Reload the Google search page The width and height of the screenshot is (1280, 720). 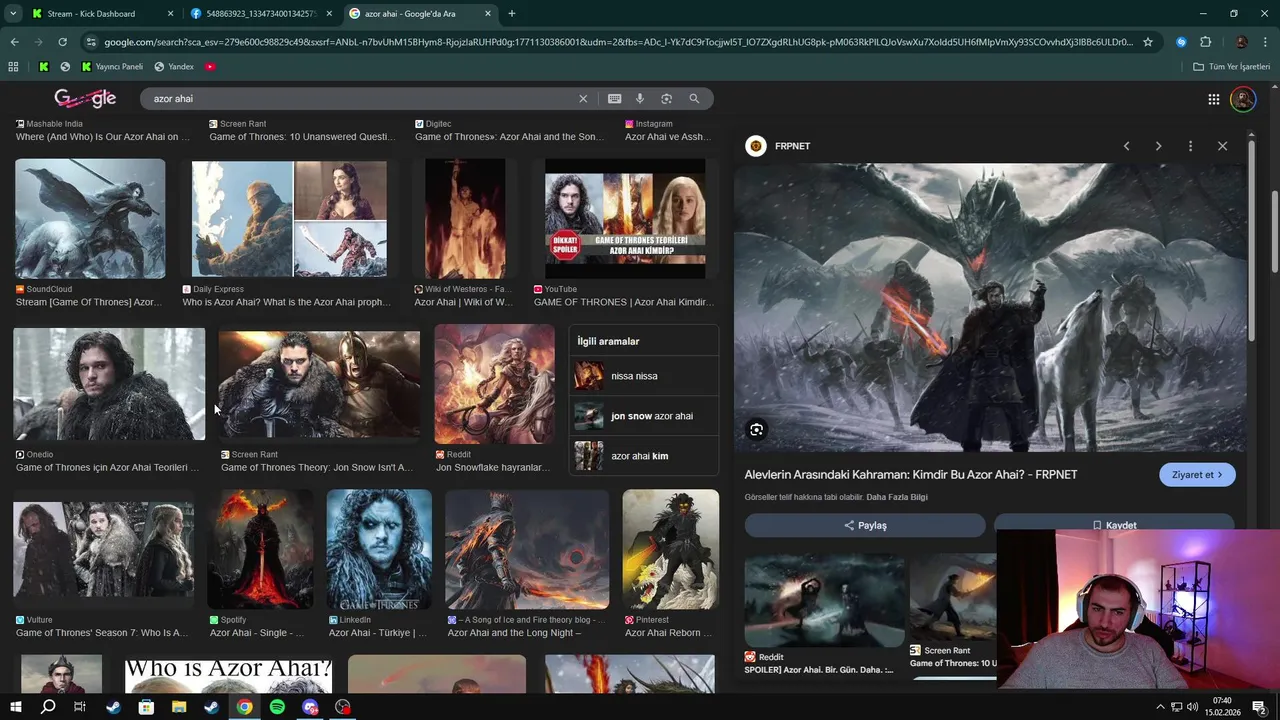pyautogui.click(x=62, y=42)
